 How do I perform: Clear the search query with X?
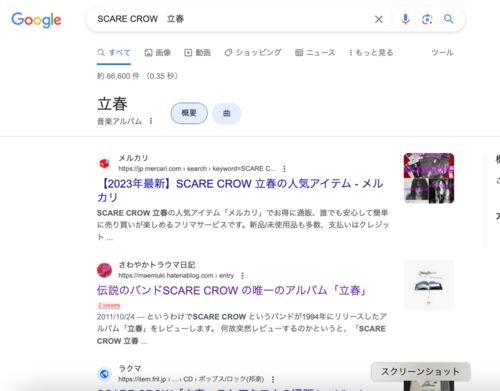coord(379,19)
